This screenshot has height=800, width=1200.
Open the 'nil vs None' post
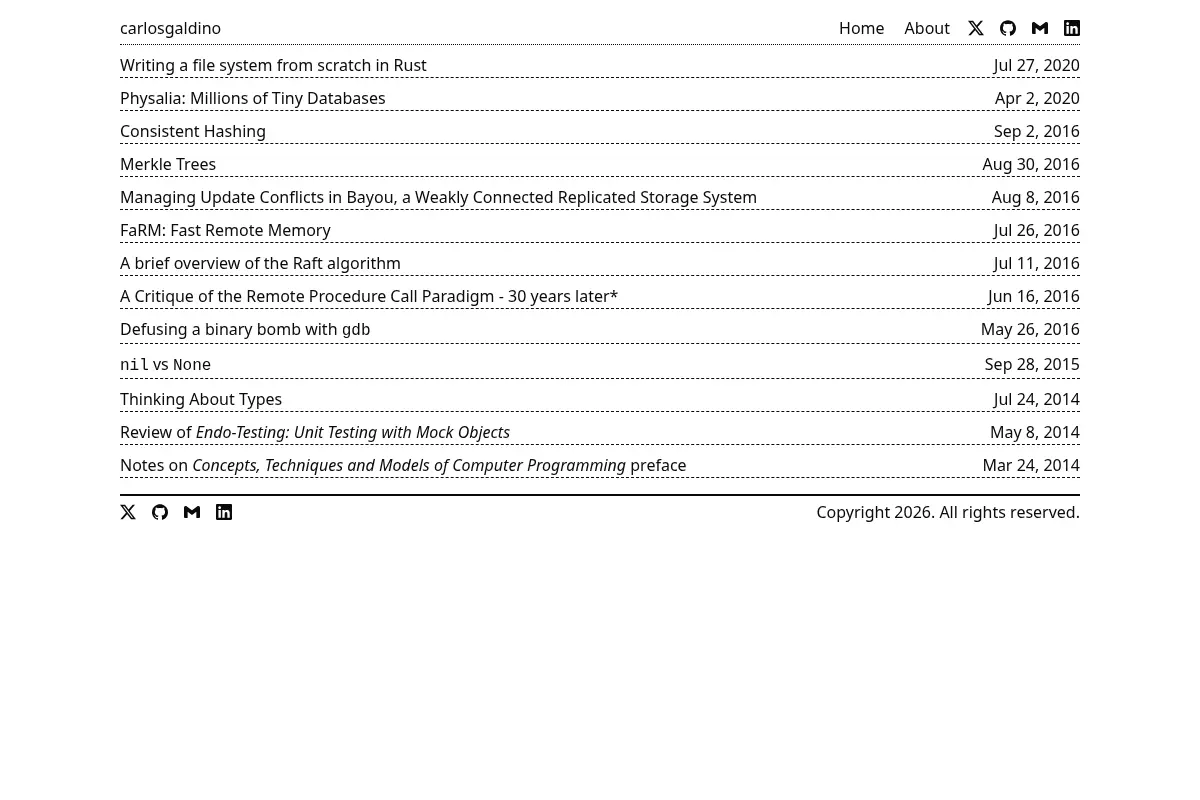[x=165, y=364]
